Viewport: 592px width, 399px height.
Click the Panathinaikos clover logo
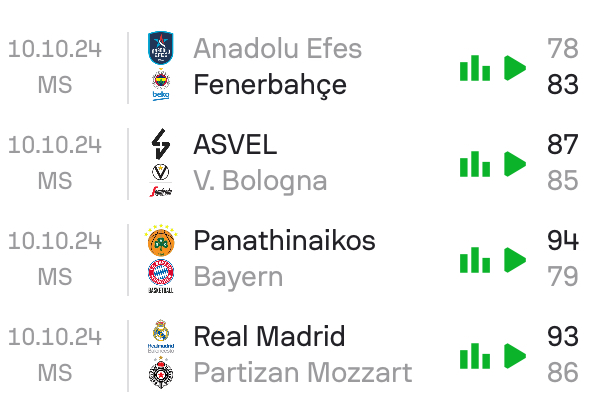pyautogui.click(x=161, y=240)
